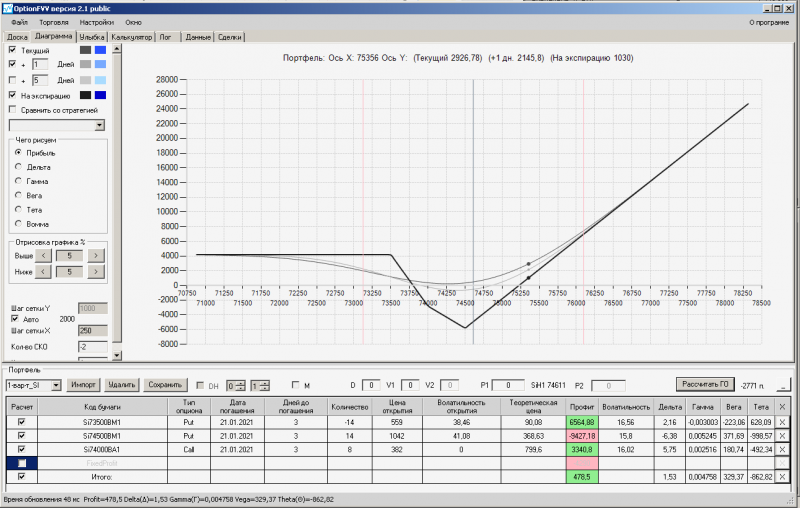Open the strategy comparison dropdown
The width and height of the screenshot is (800, 508).
click(x=99, y=125)
